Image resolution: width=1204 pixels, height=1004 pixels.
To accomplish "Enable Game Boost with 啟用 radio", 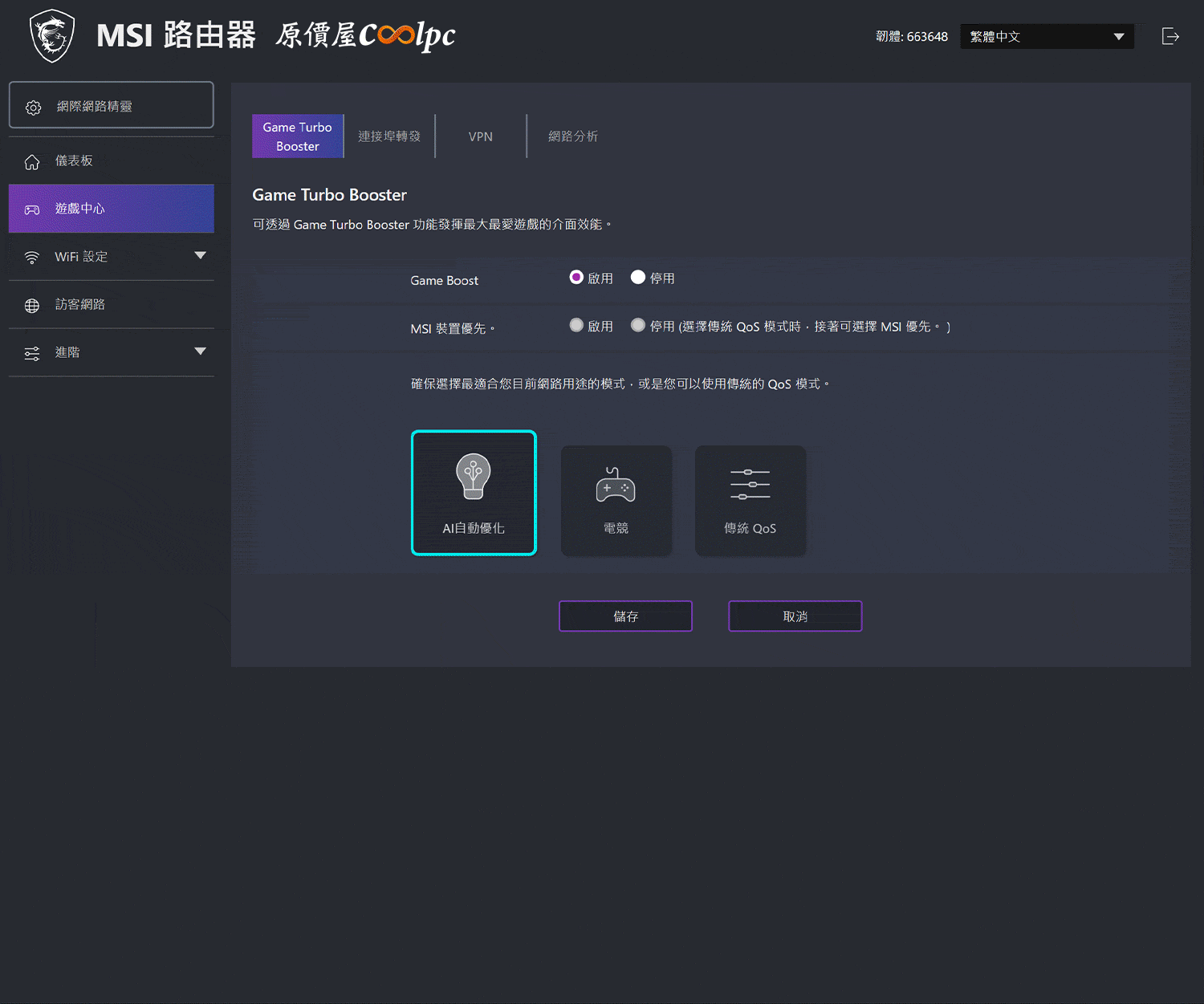I will [576, 277].
